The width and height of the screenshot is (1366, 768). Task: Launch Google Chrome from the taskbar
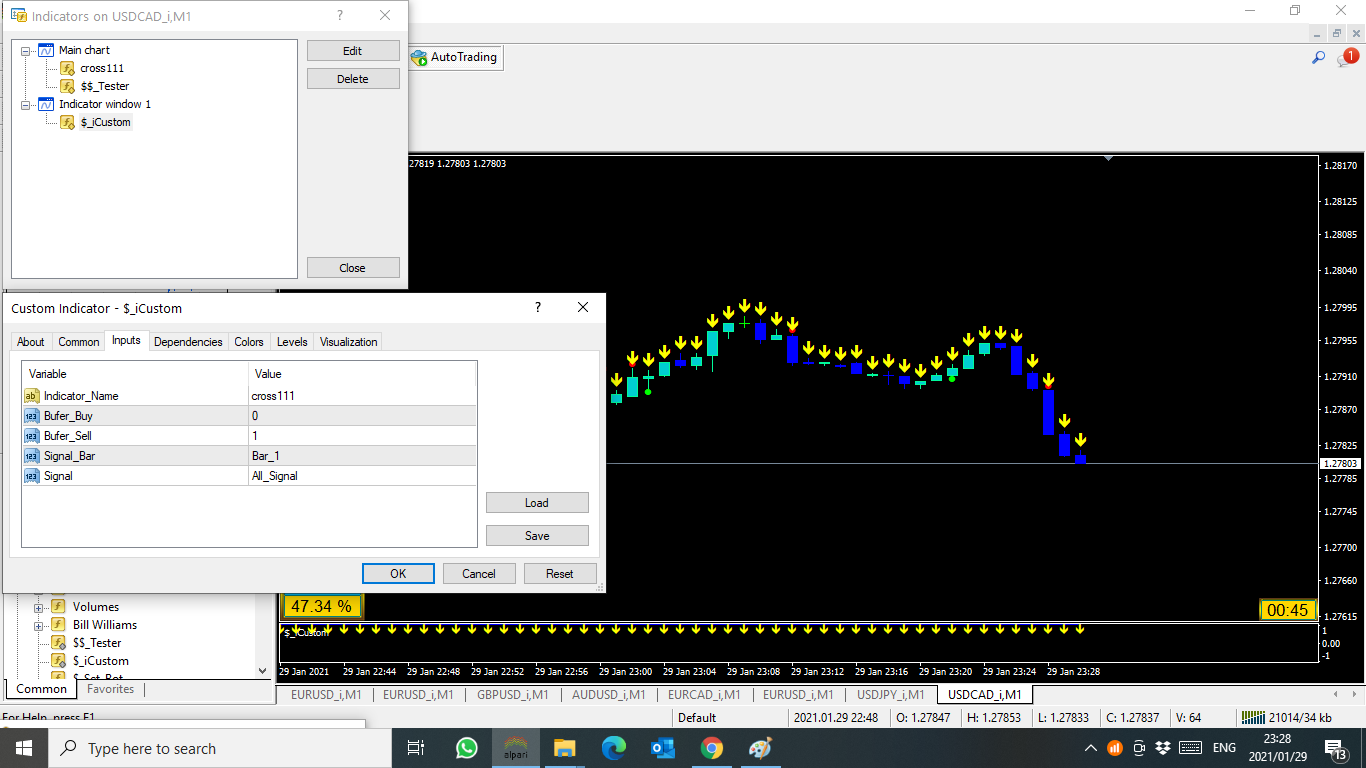pyautogui.click(x=712, y=748)
